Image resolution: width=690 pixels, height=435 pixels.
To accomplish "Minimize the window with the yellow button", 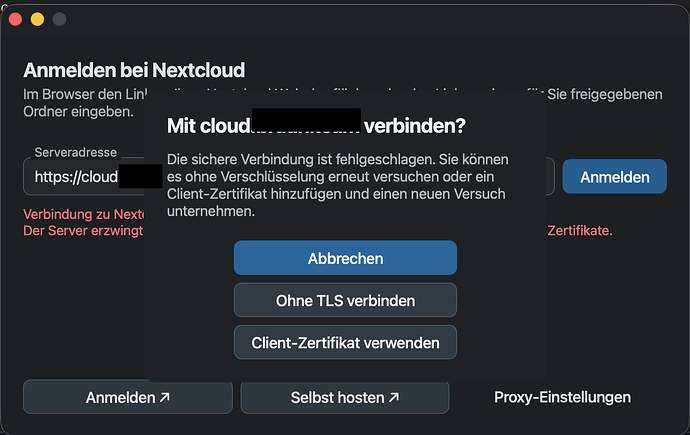I will click(37, 19).
